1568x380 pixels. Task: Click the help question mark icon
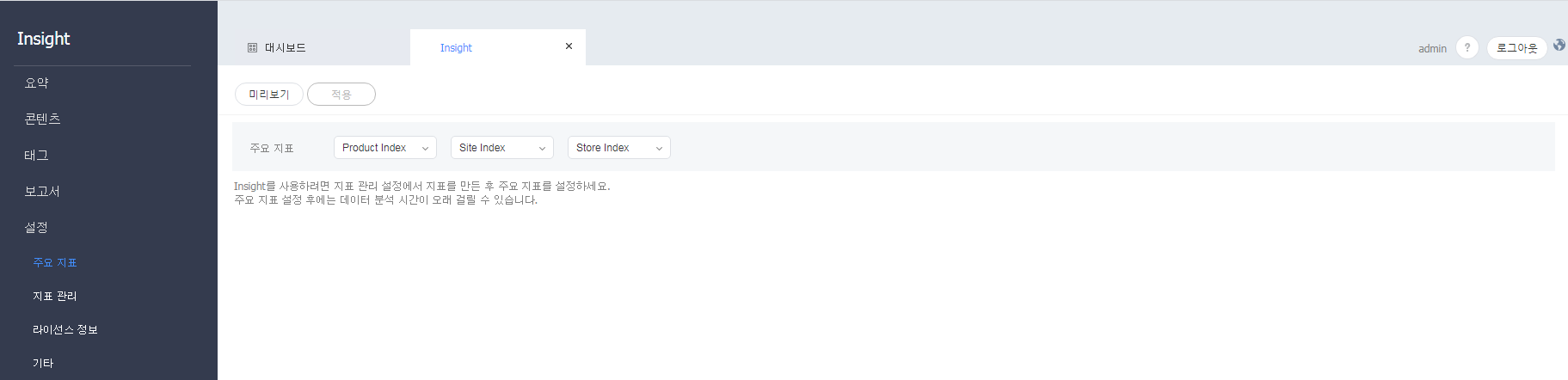coord(1467,48)
